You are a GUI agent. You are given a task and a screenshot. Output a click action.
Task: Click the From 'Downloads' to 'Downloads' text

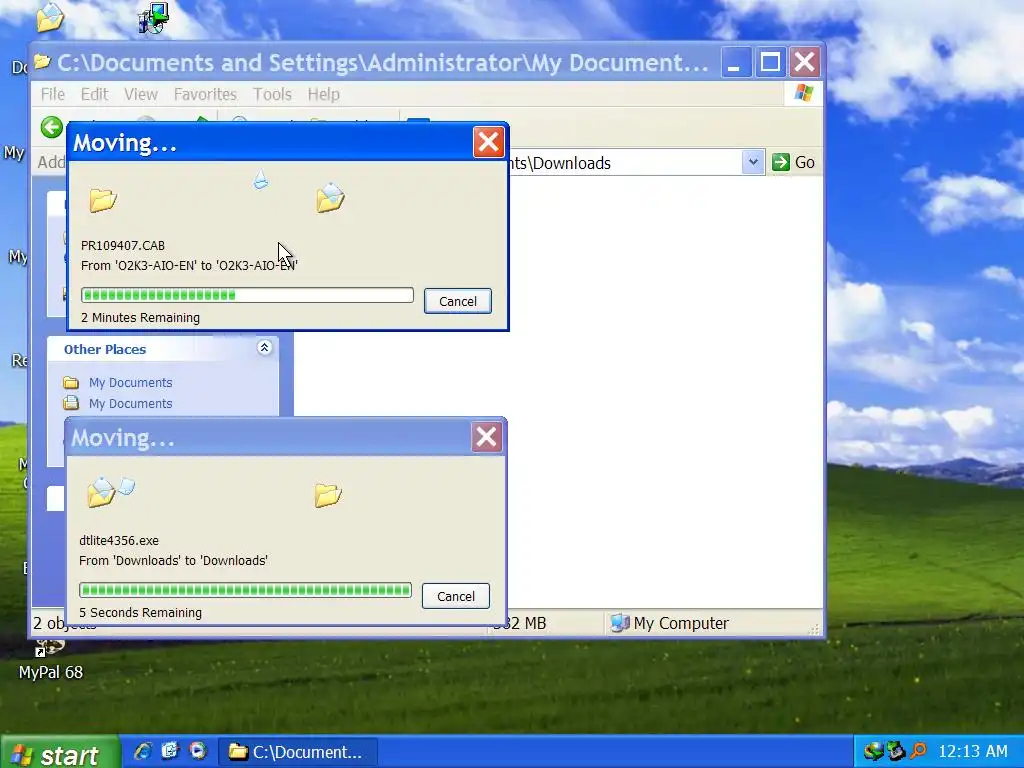(x=173, y=560)
